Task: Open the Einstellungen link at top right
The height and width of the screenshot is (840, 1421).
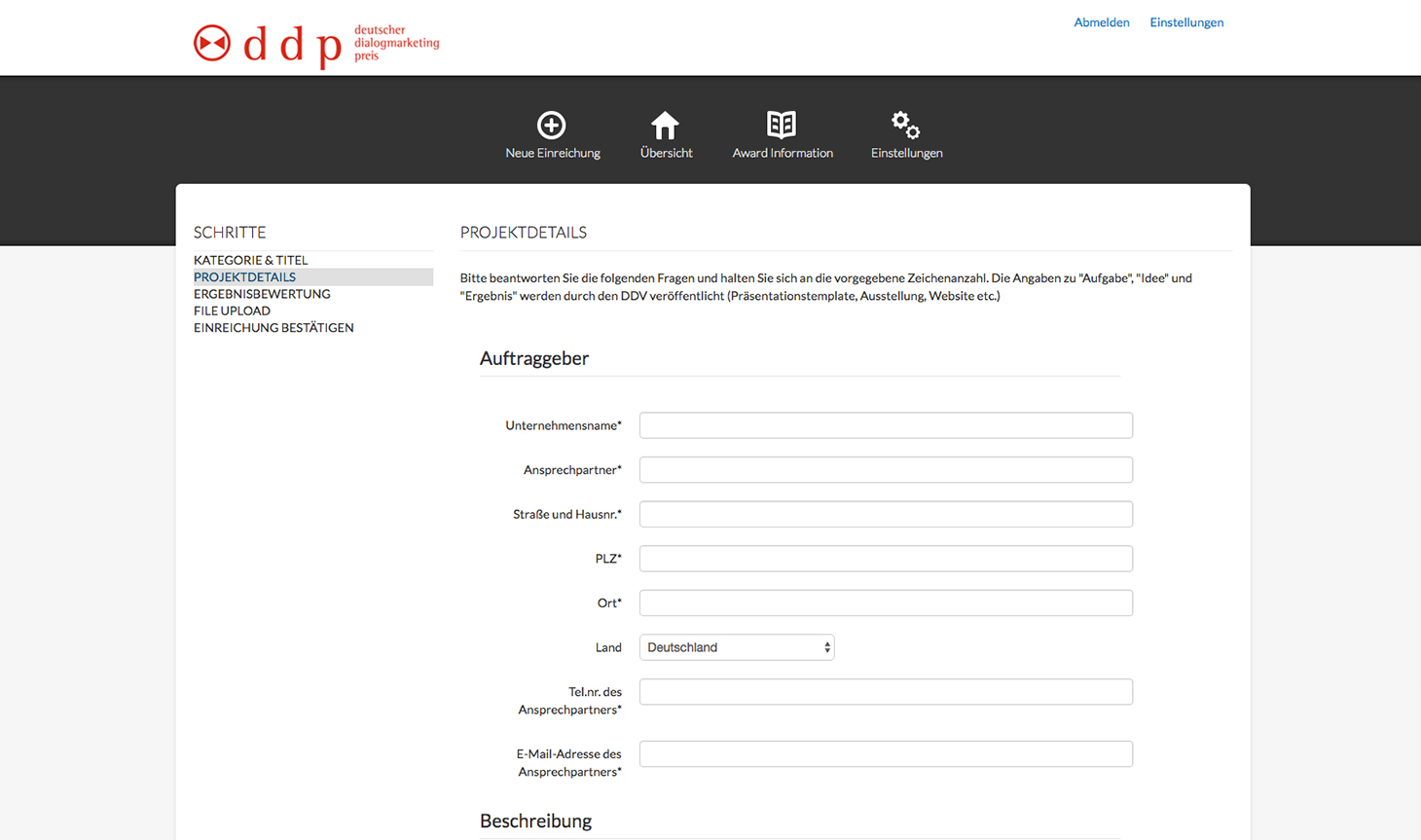Action: tap(1186, 22)
